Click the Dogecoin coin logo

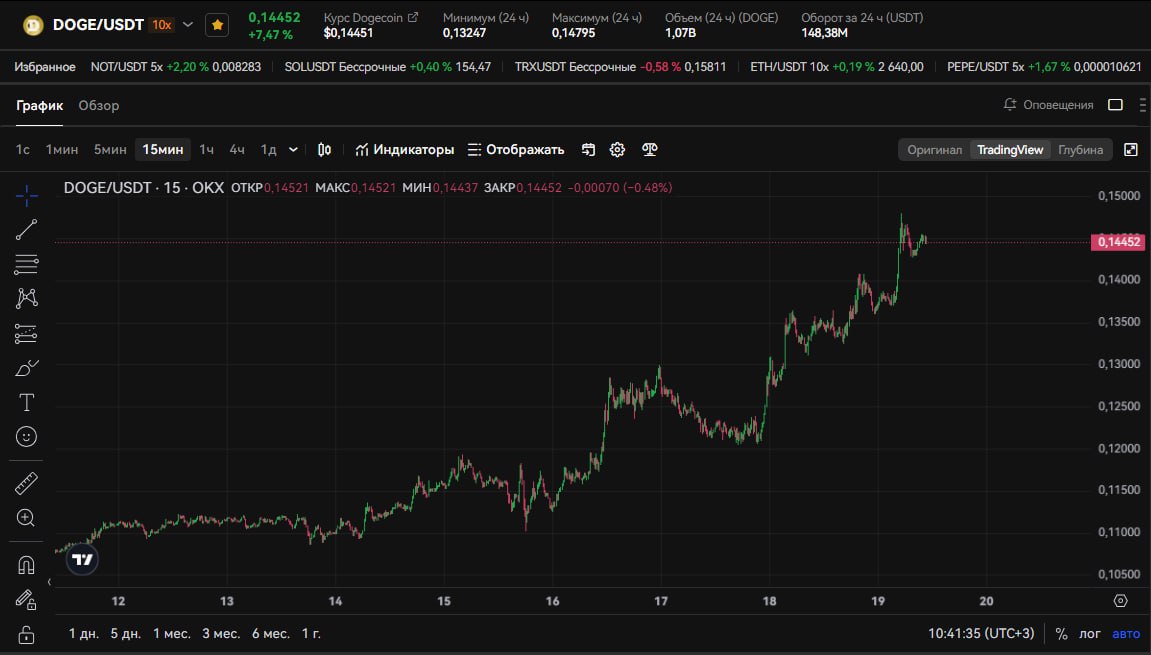pyautogui.click(x=33, y=26)
